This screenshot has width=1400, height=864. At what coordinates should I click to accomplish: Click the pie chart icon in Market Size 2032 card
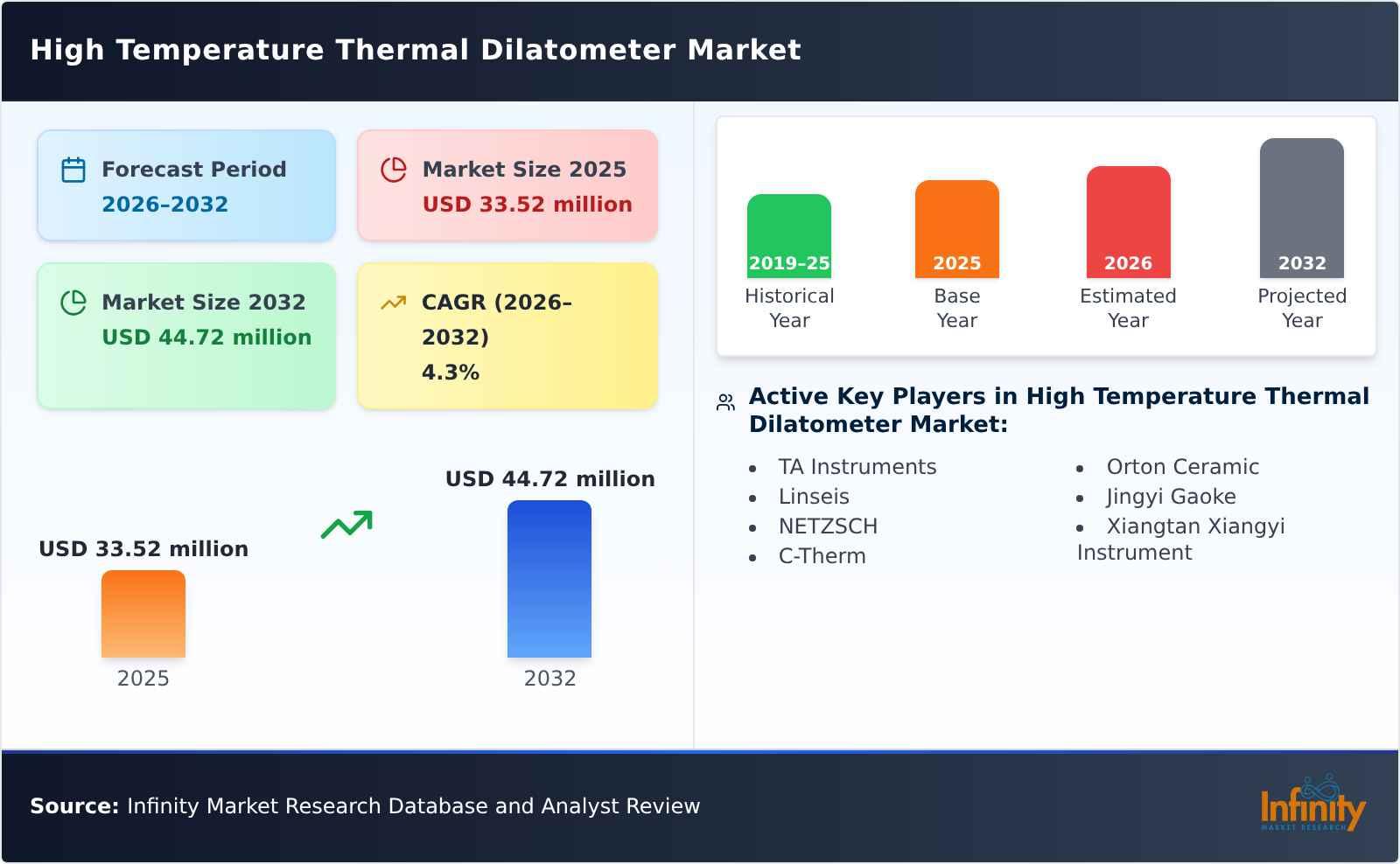(x=72, y=301)
